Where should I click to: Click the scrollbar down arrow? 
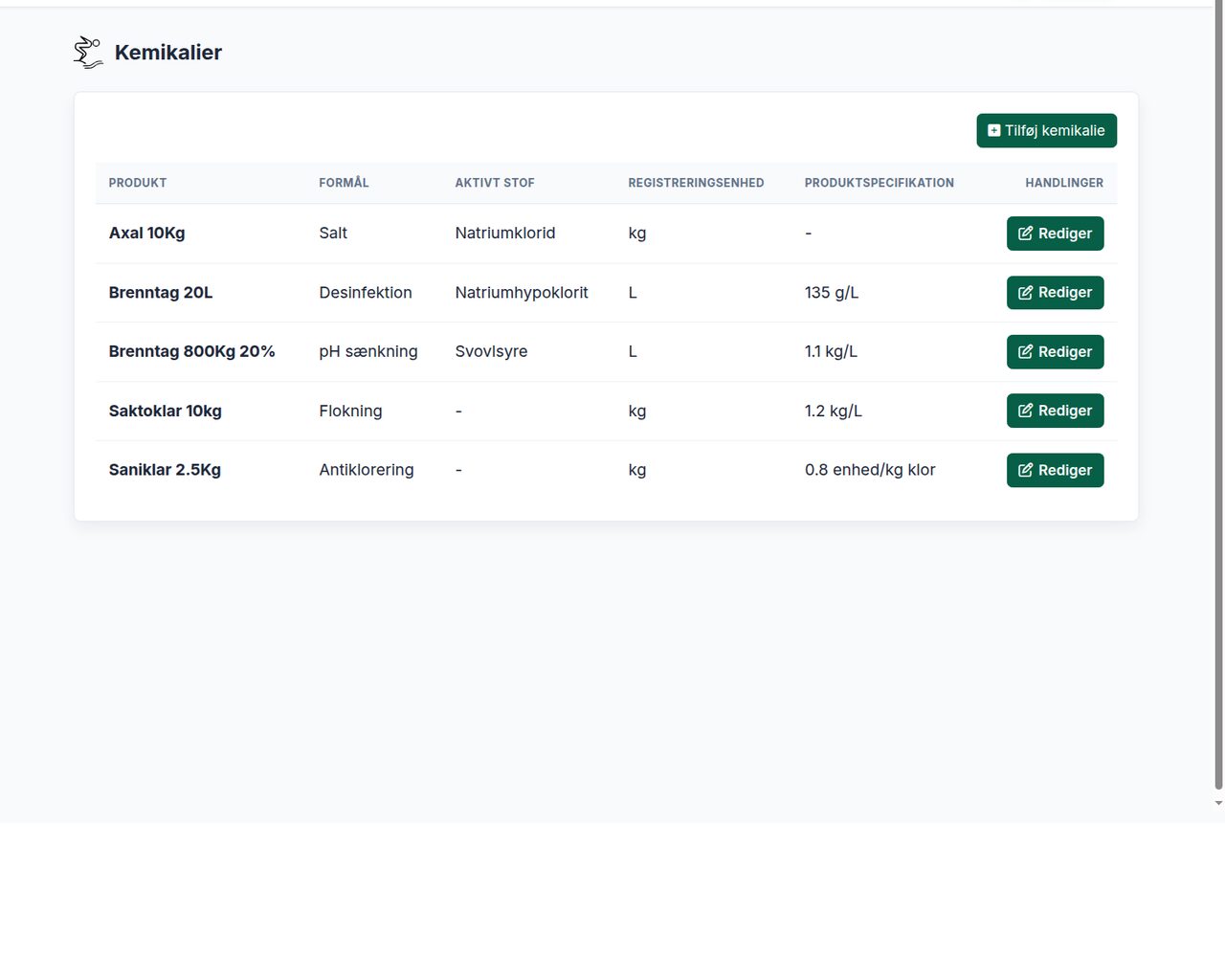click(1218, 804)
